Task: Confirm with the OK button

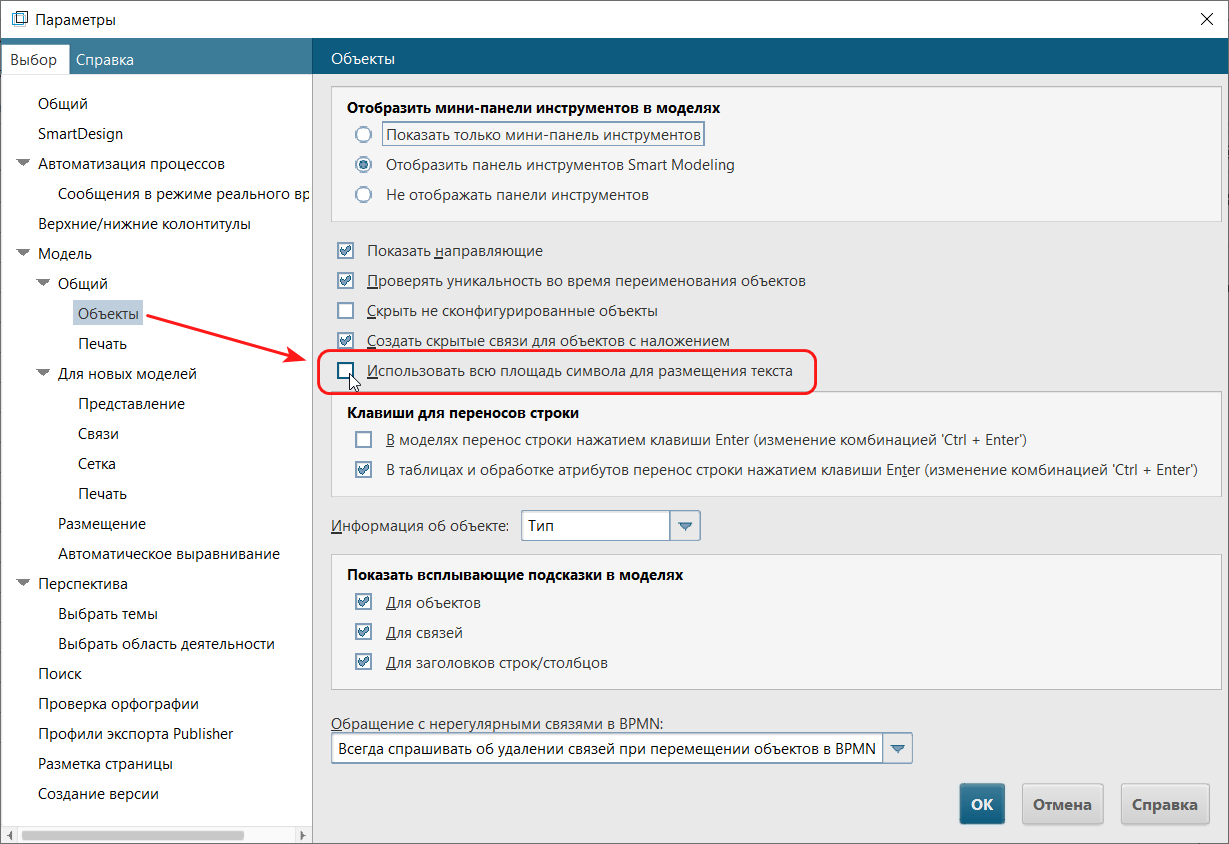Action: (x=982, y=804)
